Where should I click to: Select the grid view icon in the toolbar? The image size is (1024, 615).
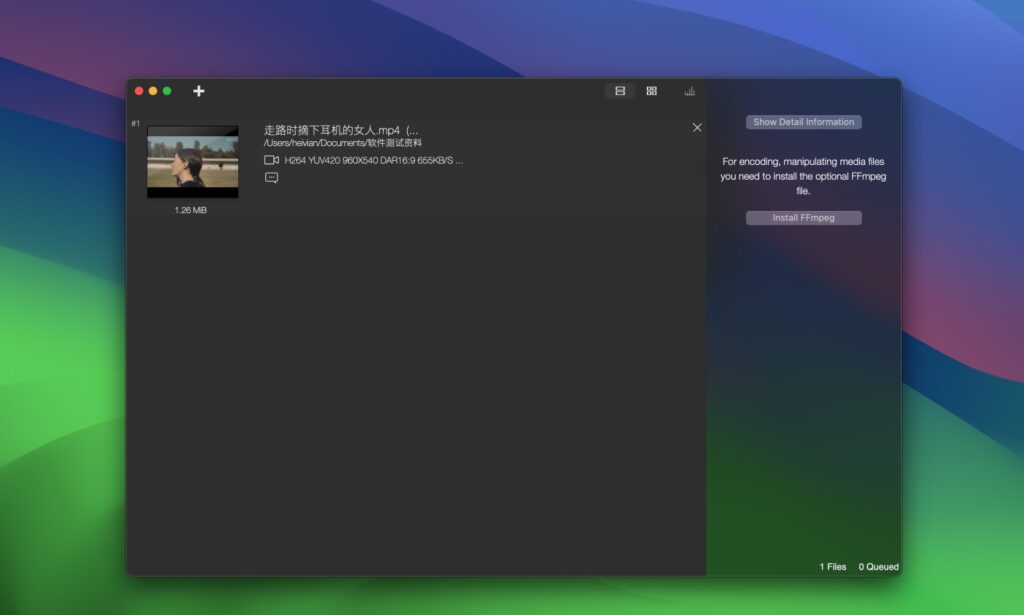(651, 91)
